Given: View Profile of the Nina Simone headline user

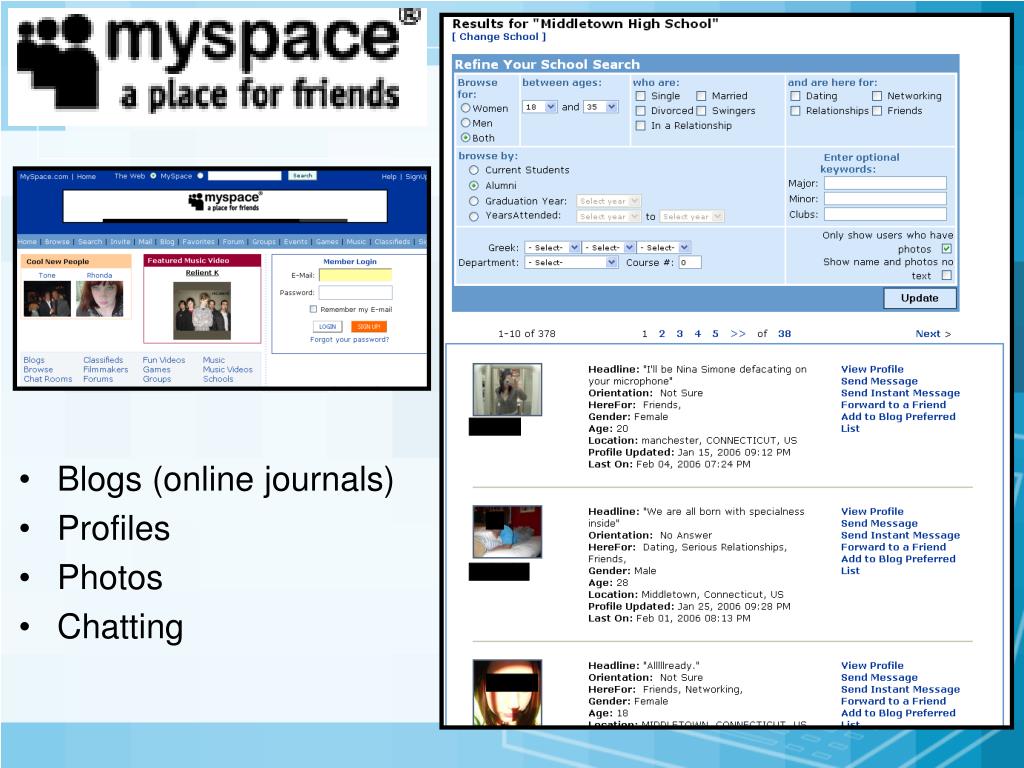Looking at the screenshot, I should (x=872, y=370).
